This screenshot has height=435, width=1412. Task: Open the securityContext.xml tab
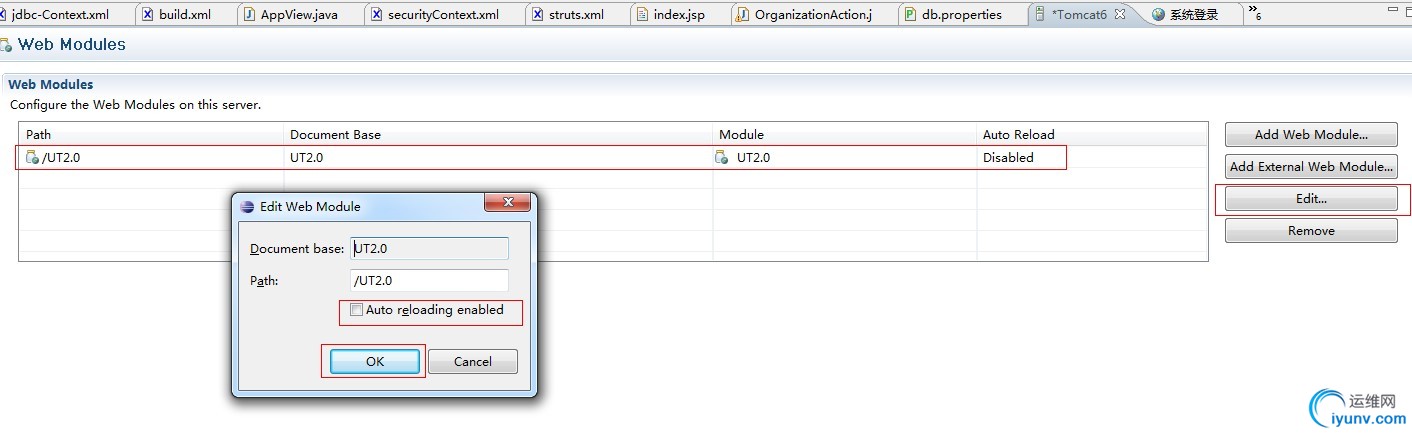(x=434, y=15)
